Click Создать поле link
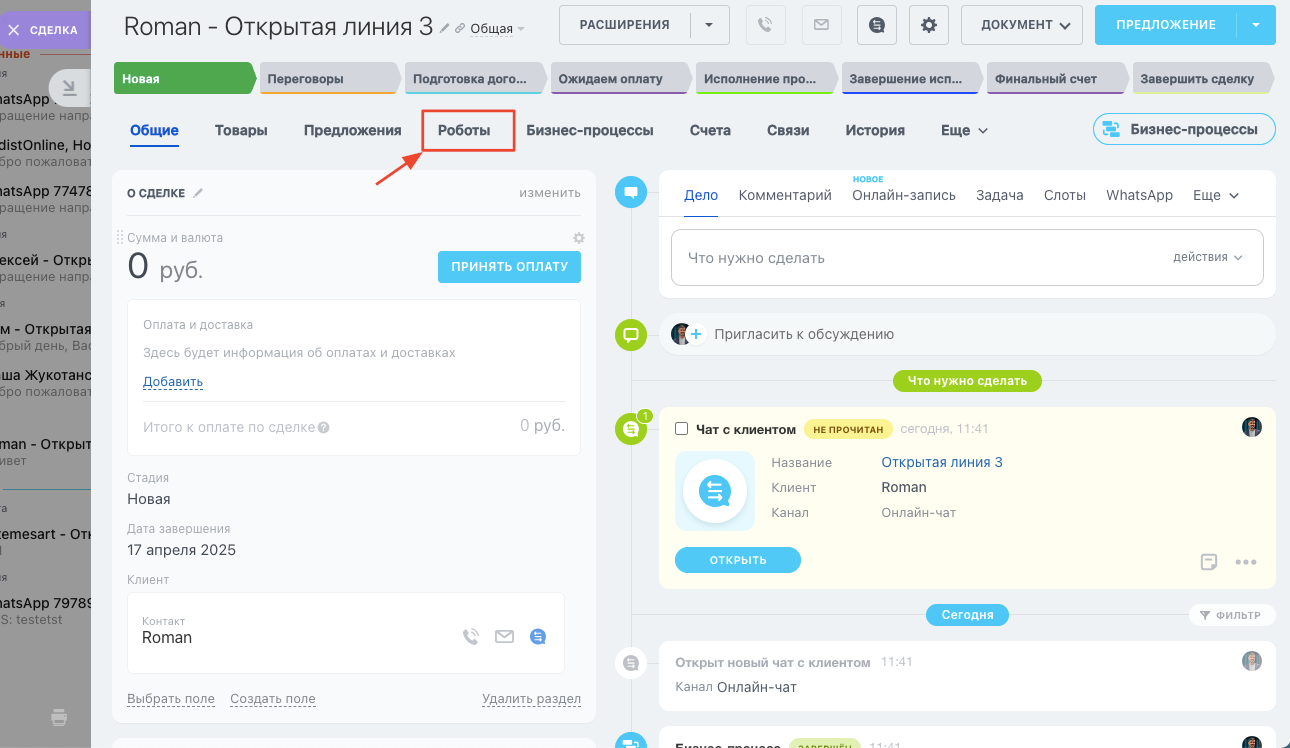Image resolution: width=1290 pixels, height=748 pixels. (273, 699)
